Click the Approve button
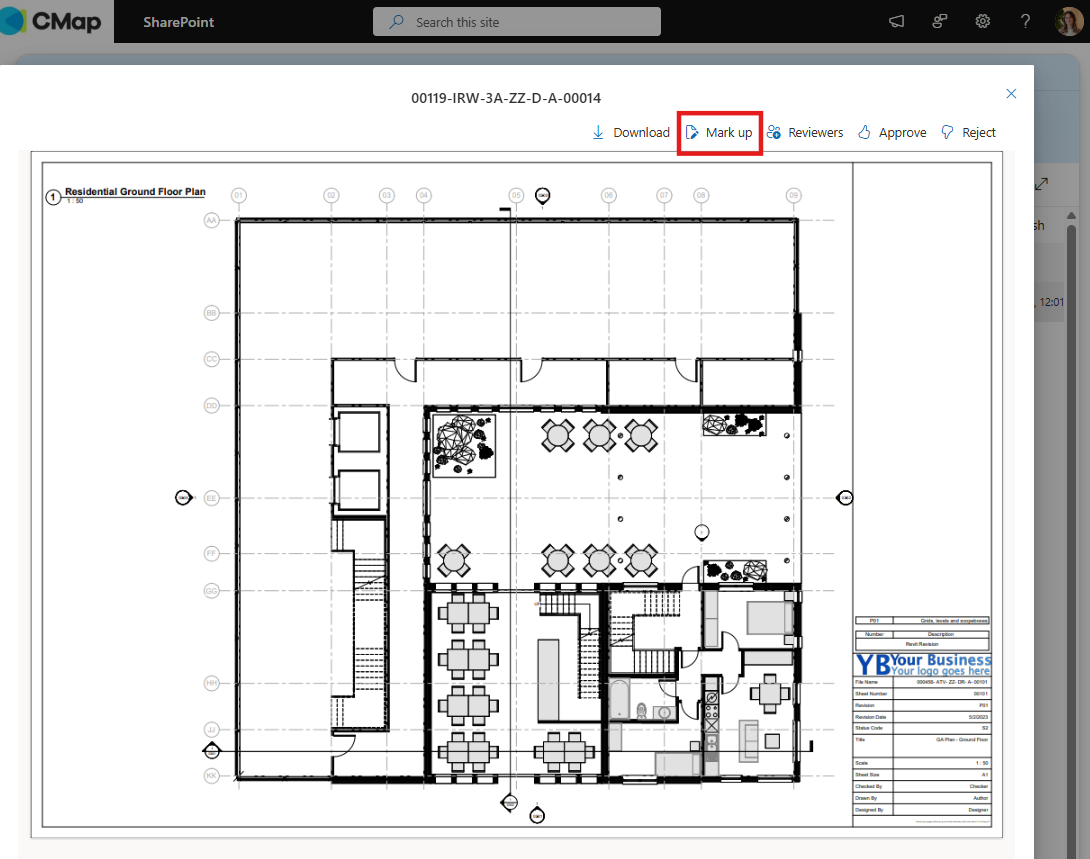The width and height of the screenshot is (1090, 859). 892,132
